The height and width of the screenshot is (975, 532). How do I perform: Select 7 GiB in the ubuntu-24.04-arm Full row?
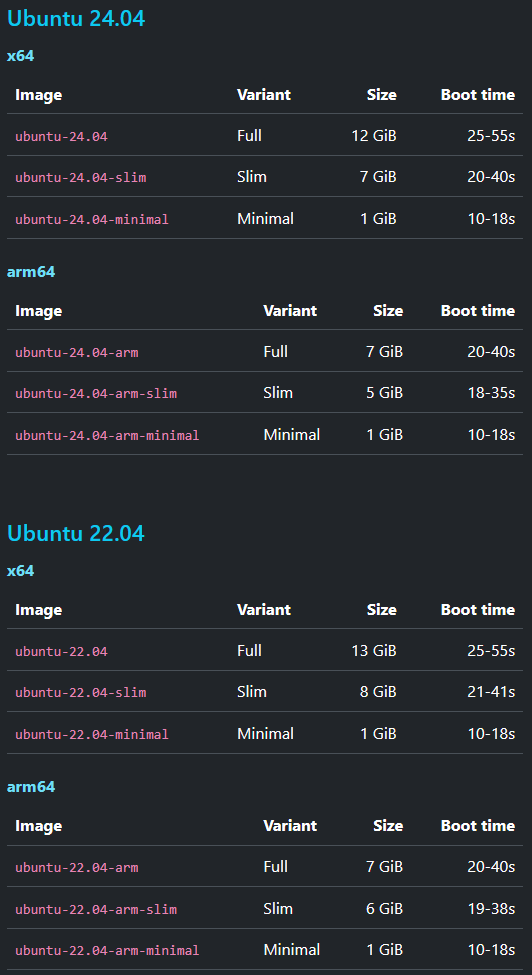[x=385, y=351]
